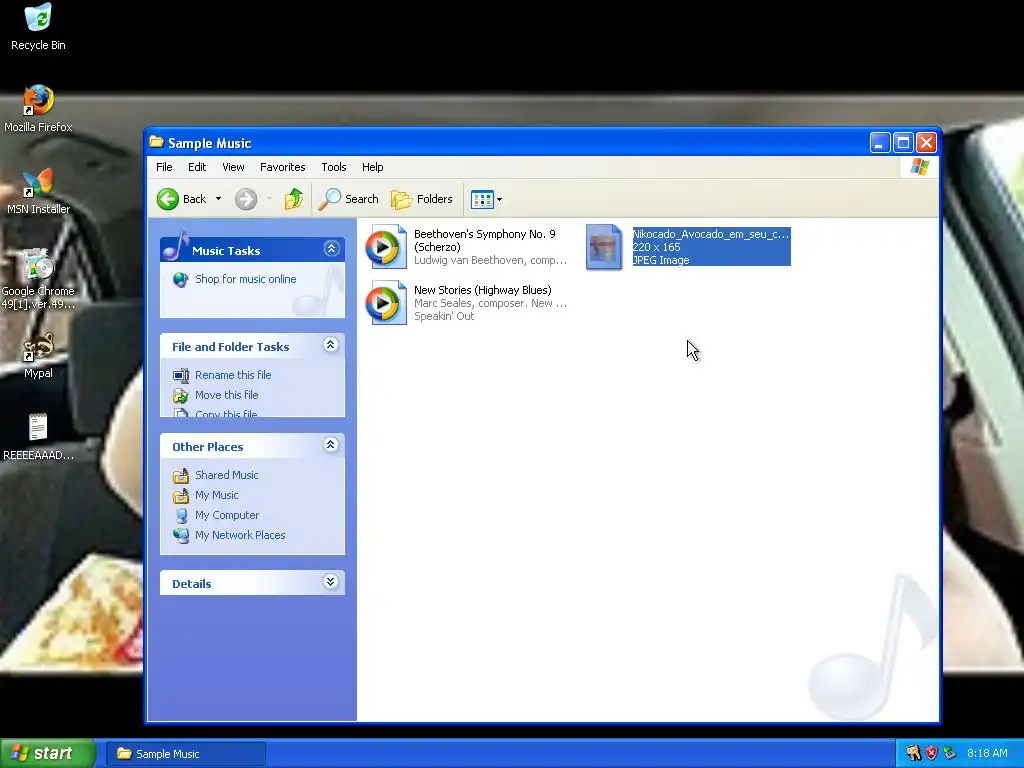Select the Nikocado_Avocado JPEG thumbnail icon

[x=604, y=247]
